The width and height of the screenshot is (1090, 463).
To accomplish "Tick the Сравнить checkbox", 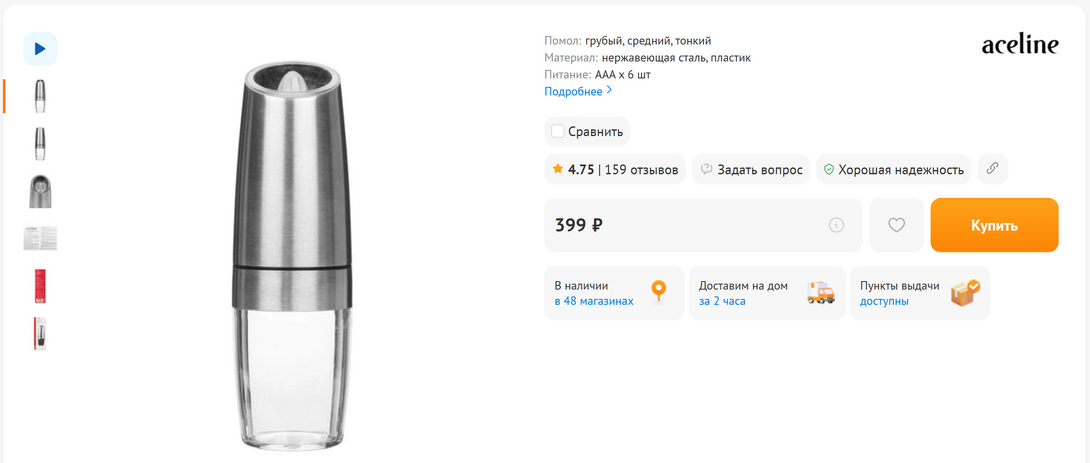I will coord(558,131).
